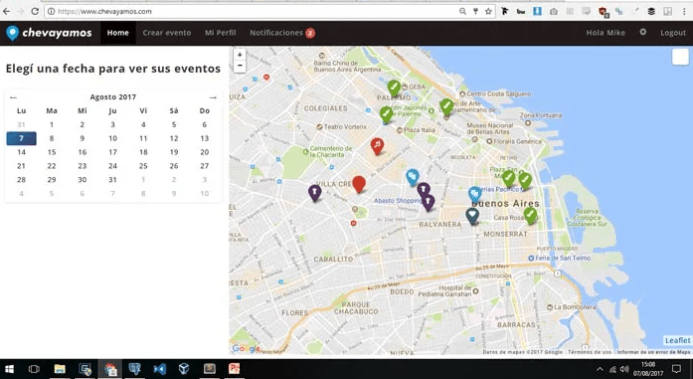Click the red shield extension icon
The width and height of the screenshot is (693, 379).
603,12
